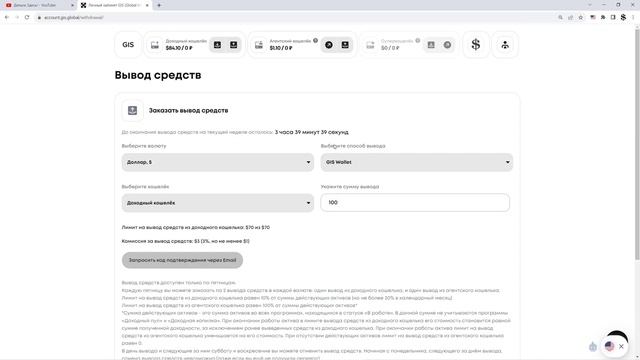Image resolution: width=640 pixels, height=360 pixels.
Task: Click the browser forward arrow
Action: point(17,17)
